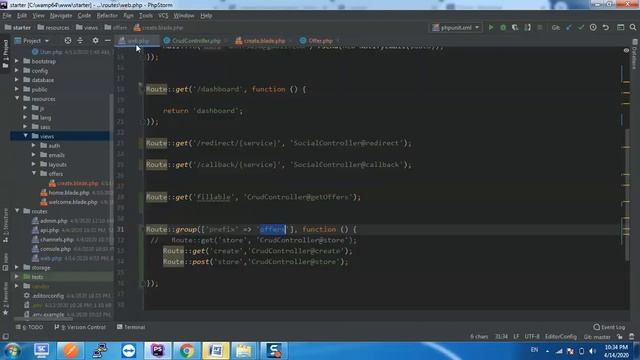
Task: Collapse the offers folder
Action: (x=34, y=173)
